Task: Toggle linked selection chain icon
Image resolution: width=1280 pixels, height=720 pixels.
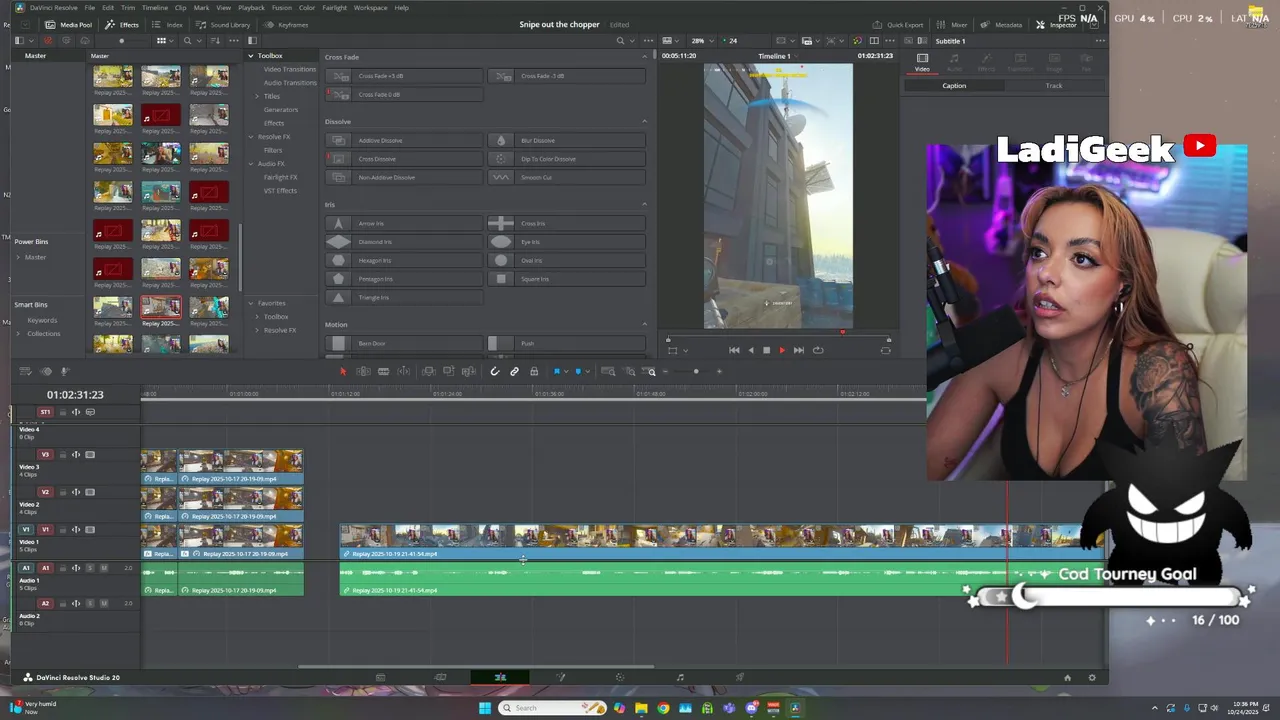Action: (x=514, y=372)
